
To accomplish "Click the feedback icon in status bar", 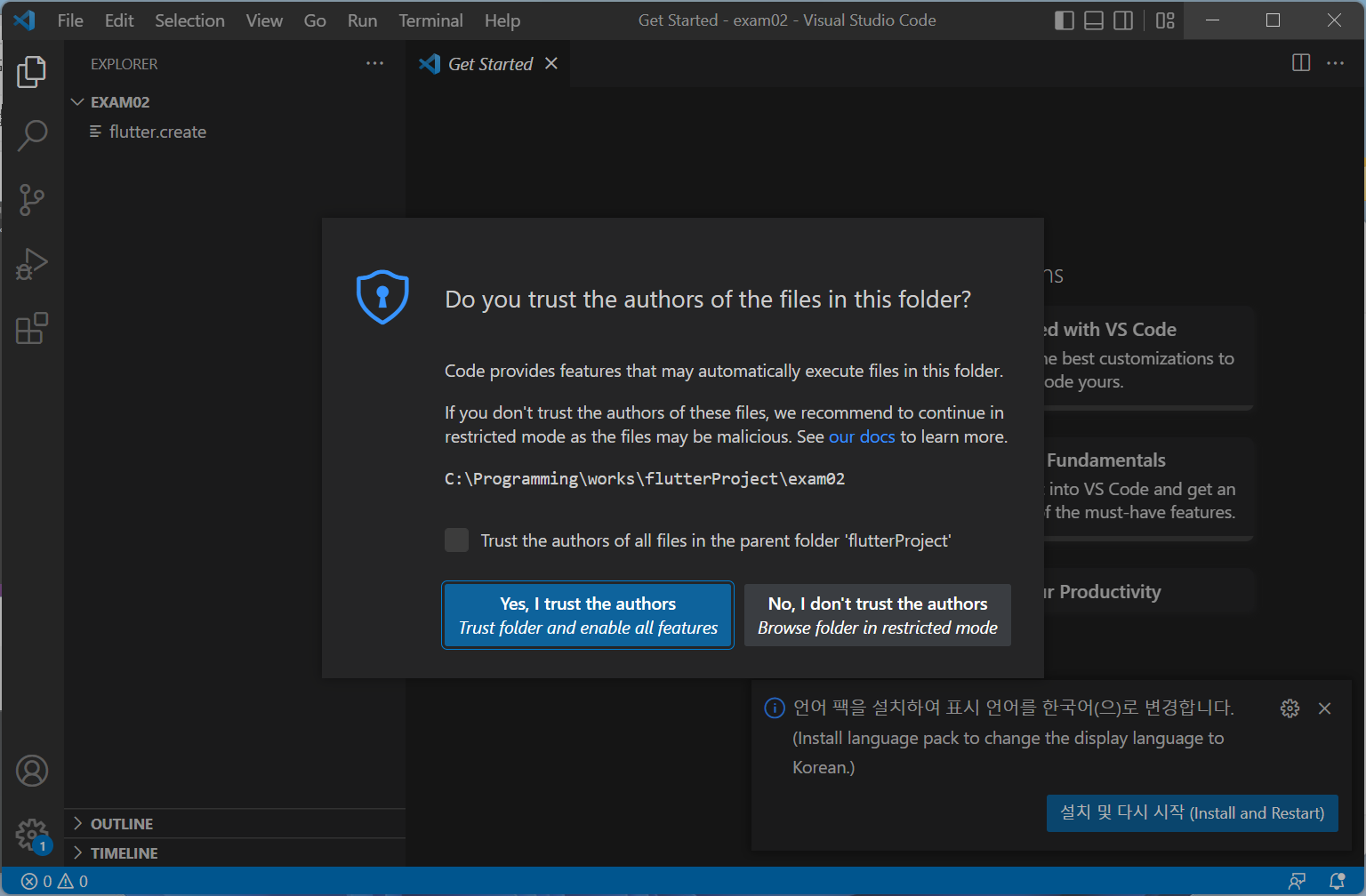I will [1298, 881].
